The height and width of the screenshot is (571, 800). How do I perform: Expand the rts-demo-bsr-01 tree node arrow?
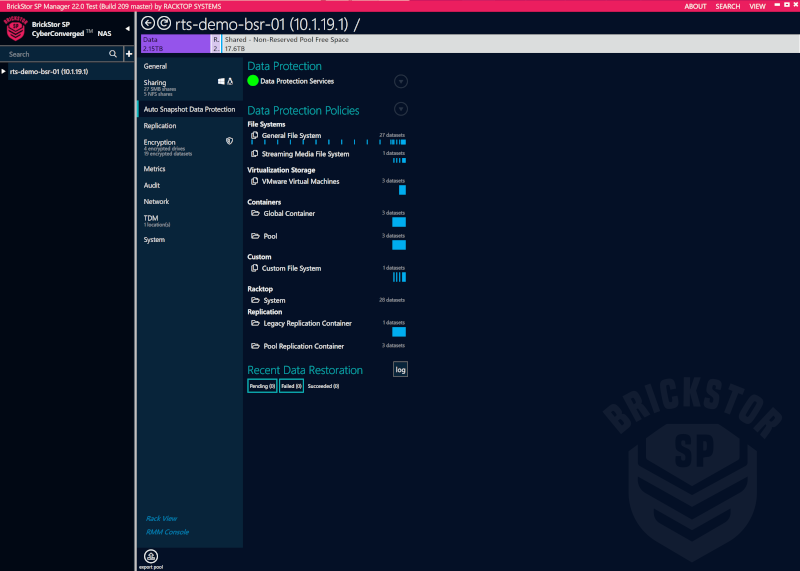click(4, 71)
